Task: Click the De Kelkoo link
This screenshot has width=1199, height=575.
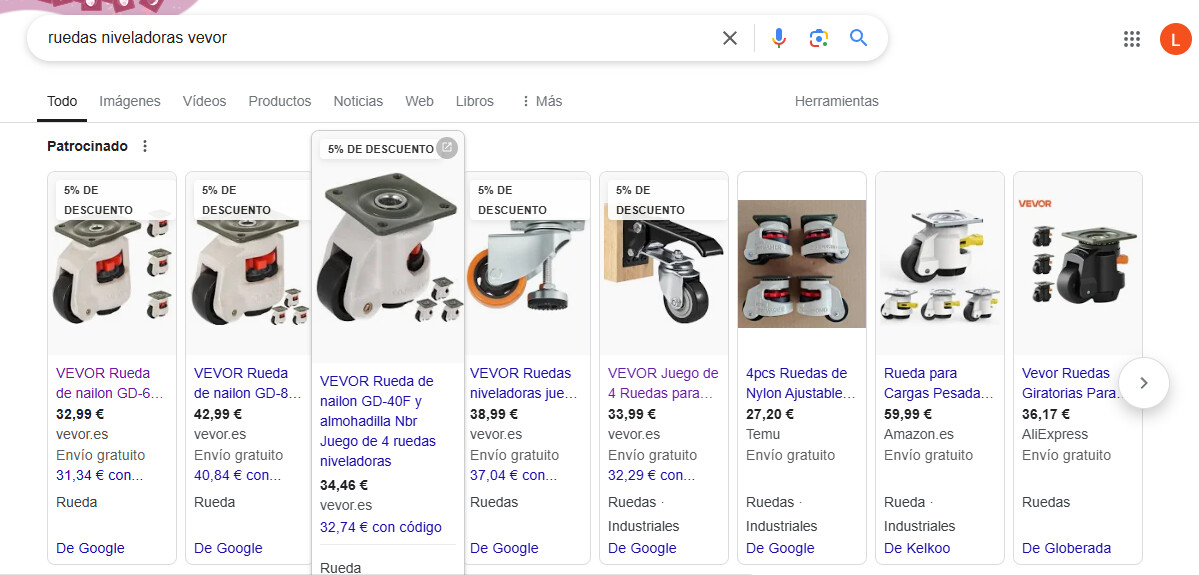Action: click(917, 548)
